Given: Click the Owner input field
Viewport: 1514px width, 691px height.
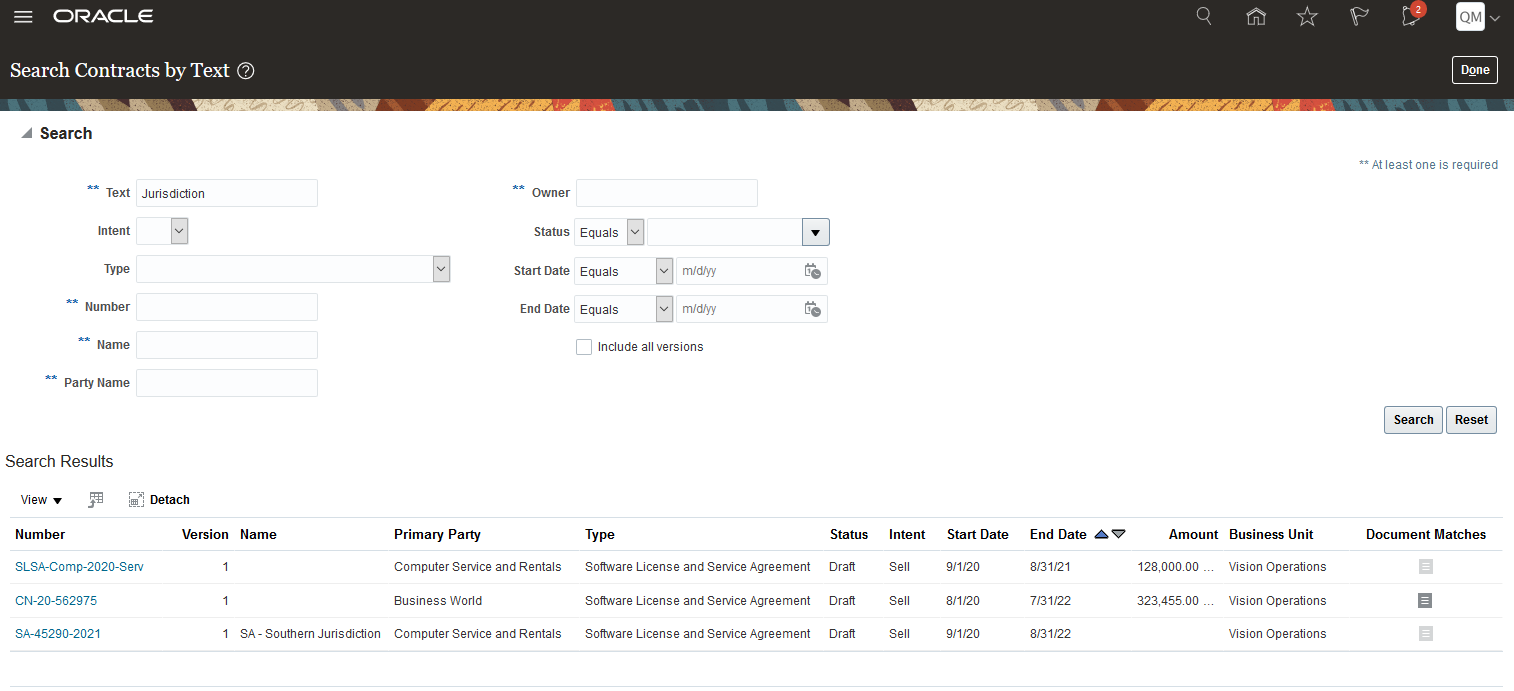Looking at the screenshot, I should point(667,193).
